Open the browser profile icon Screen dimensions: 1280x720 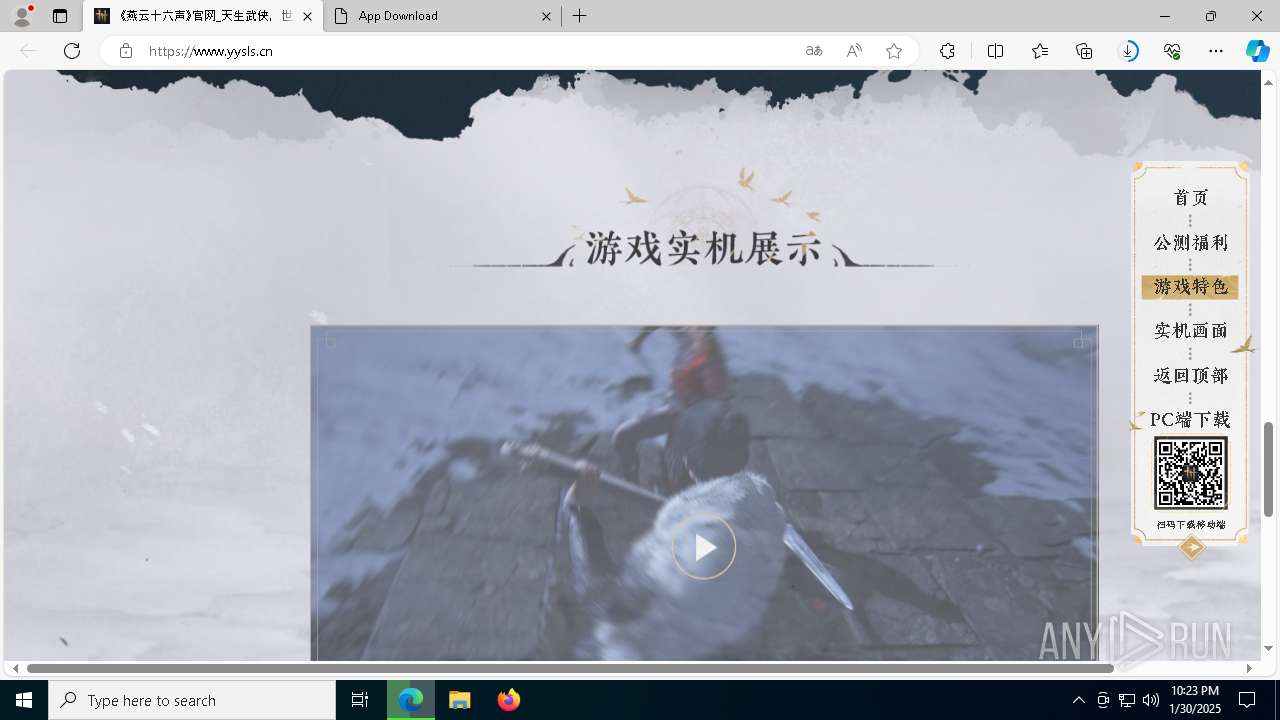(21, 16)
